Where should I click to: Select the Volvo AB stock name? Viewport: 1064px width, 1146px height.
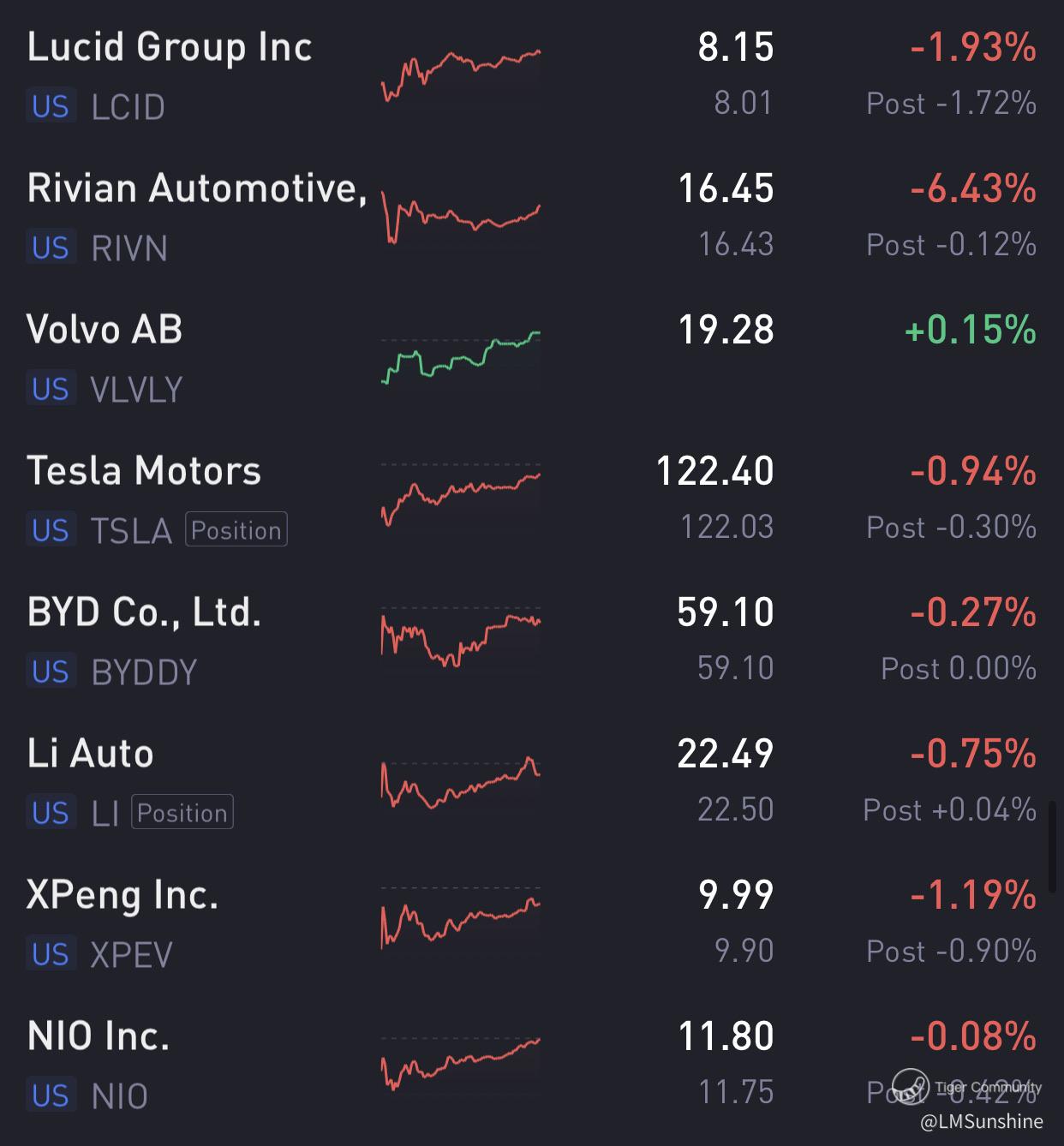click(105, 330)
